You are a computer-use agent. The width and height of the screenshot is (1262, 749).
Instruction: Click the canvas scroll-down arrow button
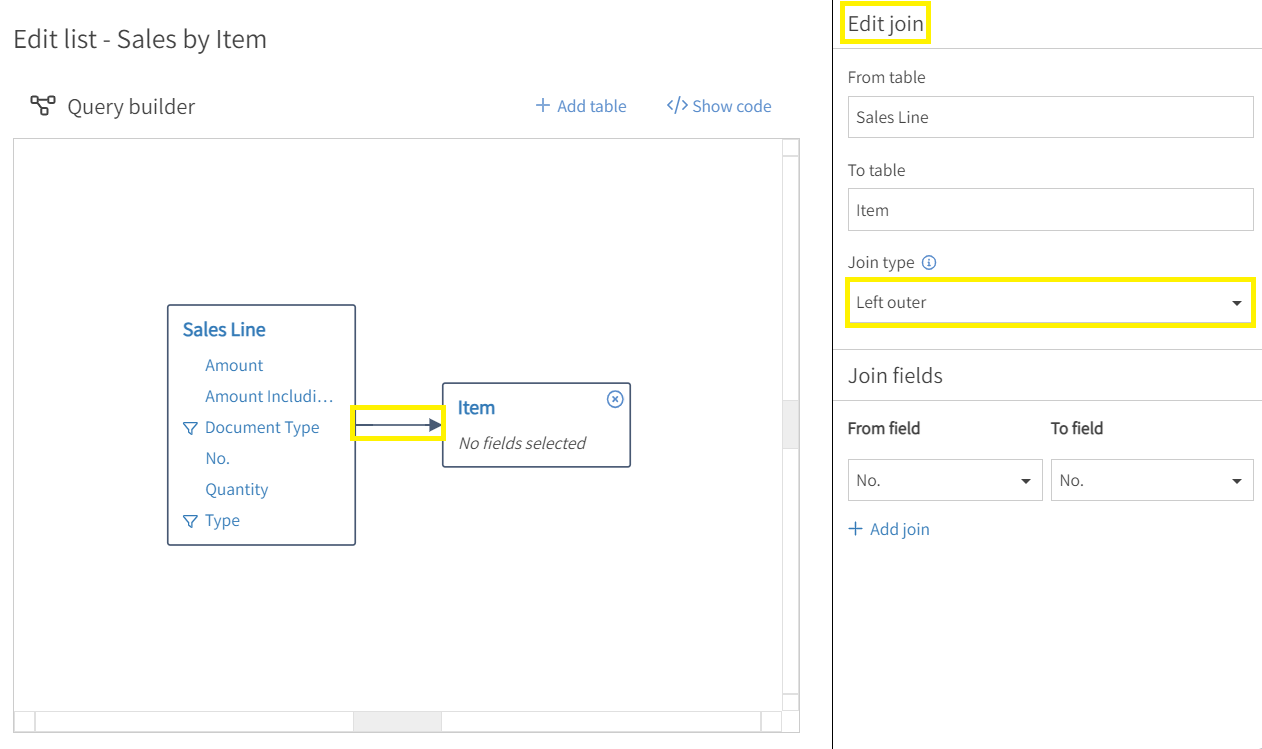tap(790, 702)
